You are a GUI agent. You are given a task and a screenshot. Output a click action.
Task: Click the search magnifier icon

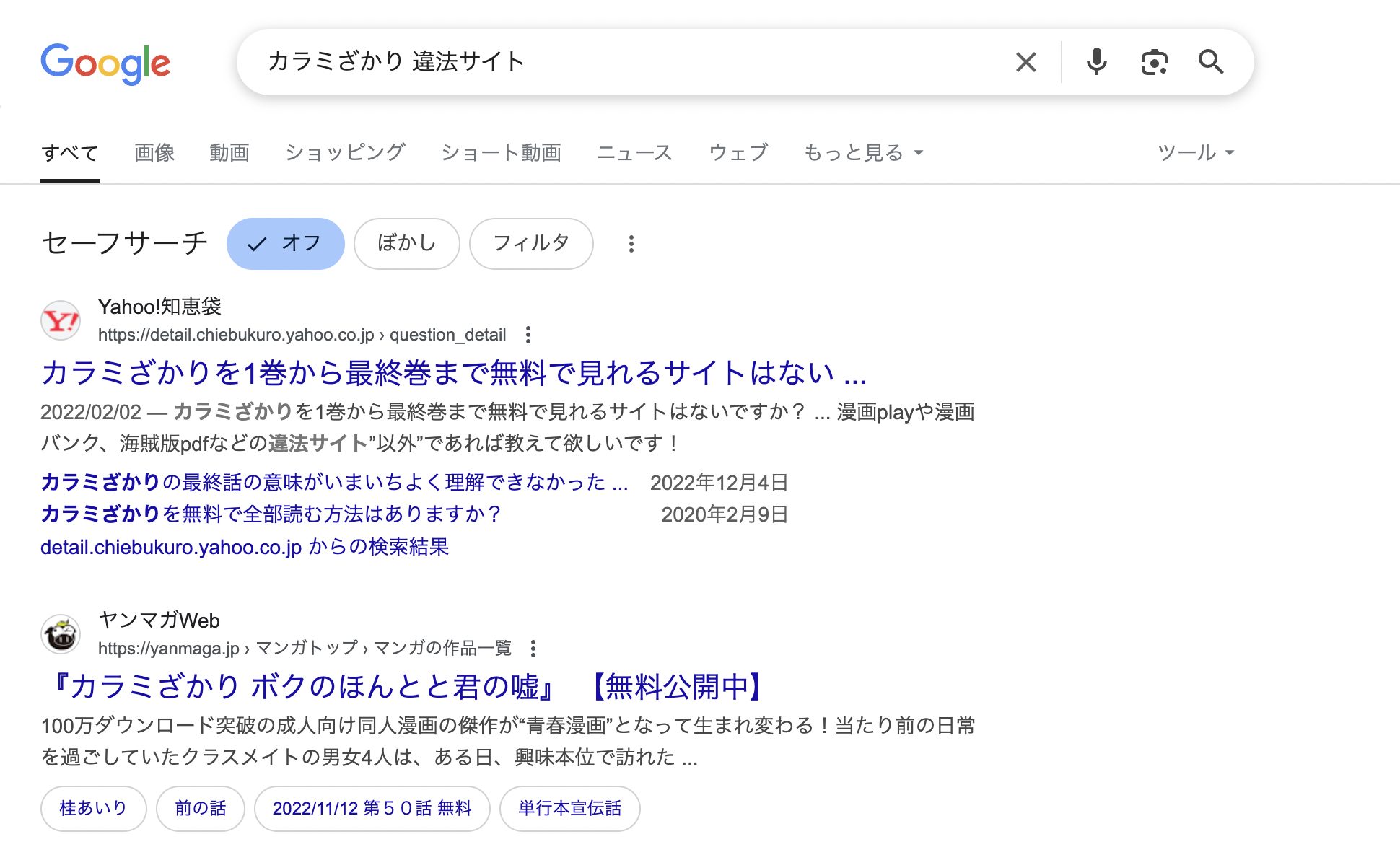(1212, 63)
